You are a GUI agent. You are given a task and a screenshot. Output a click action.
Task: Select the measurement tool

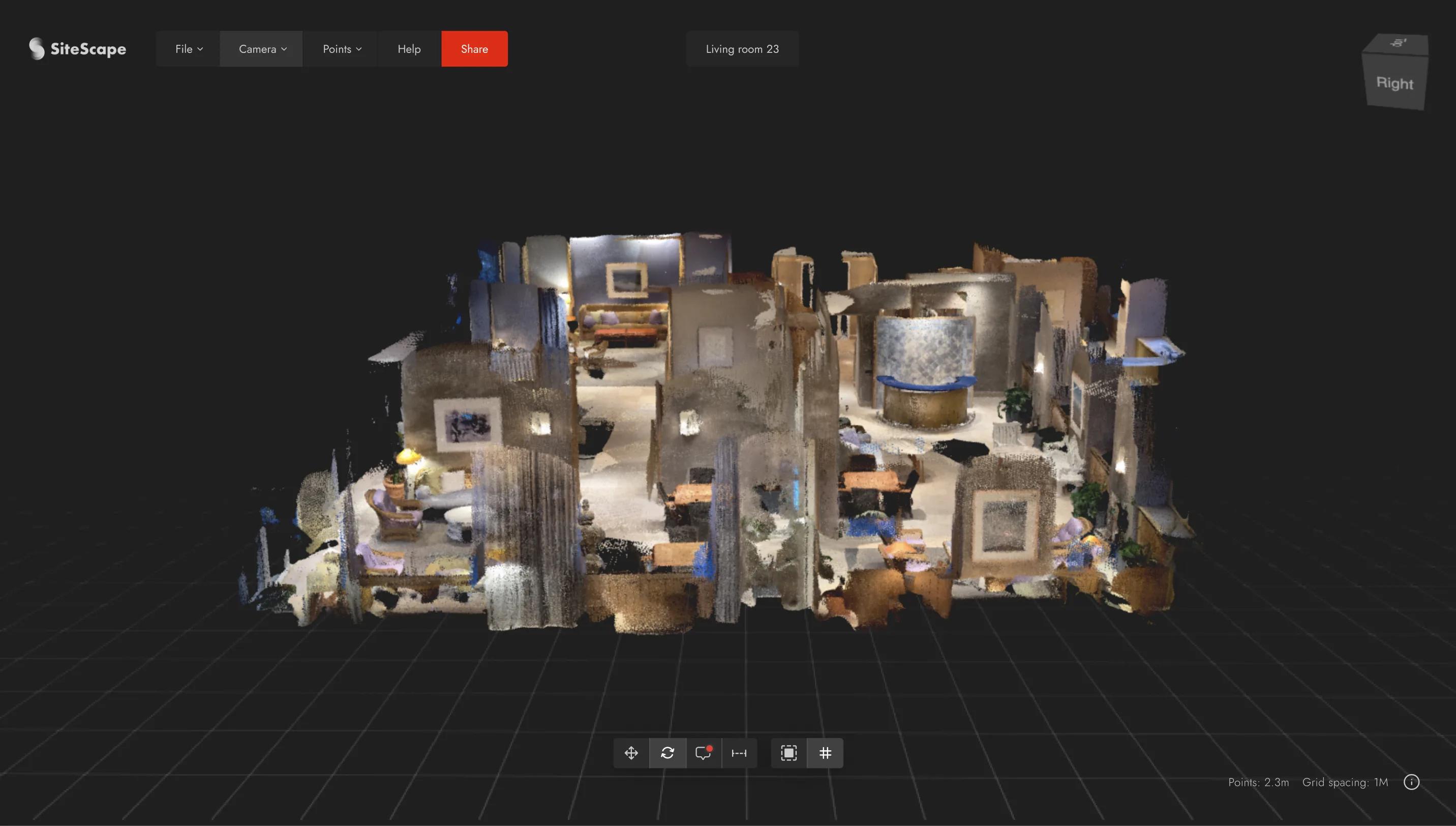click(740, 753)
